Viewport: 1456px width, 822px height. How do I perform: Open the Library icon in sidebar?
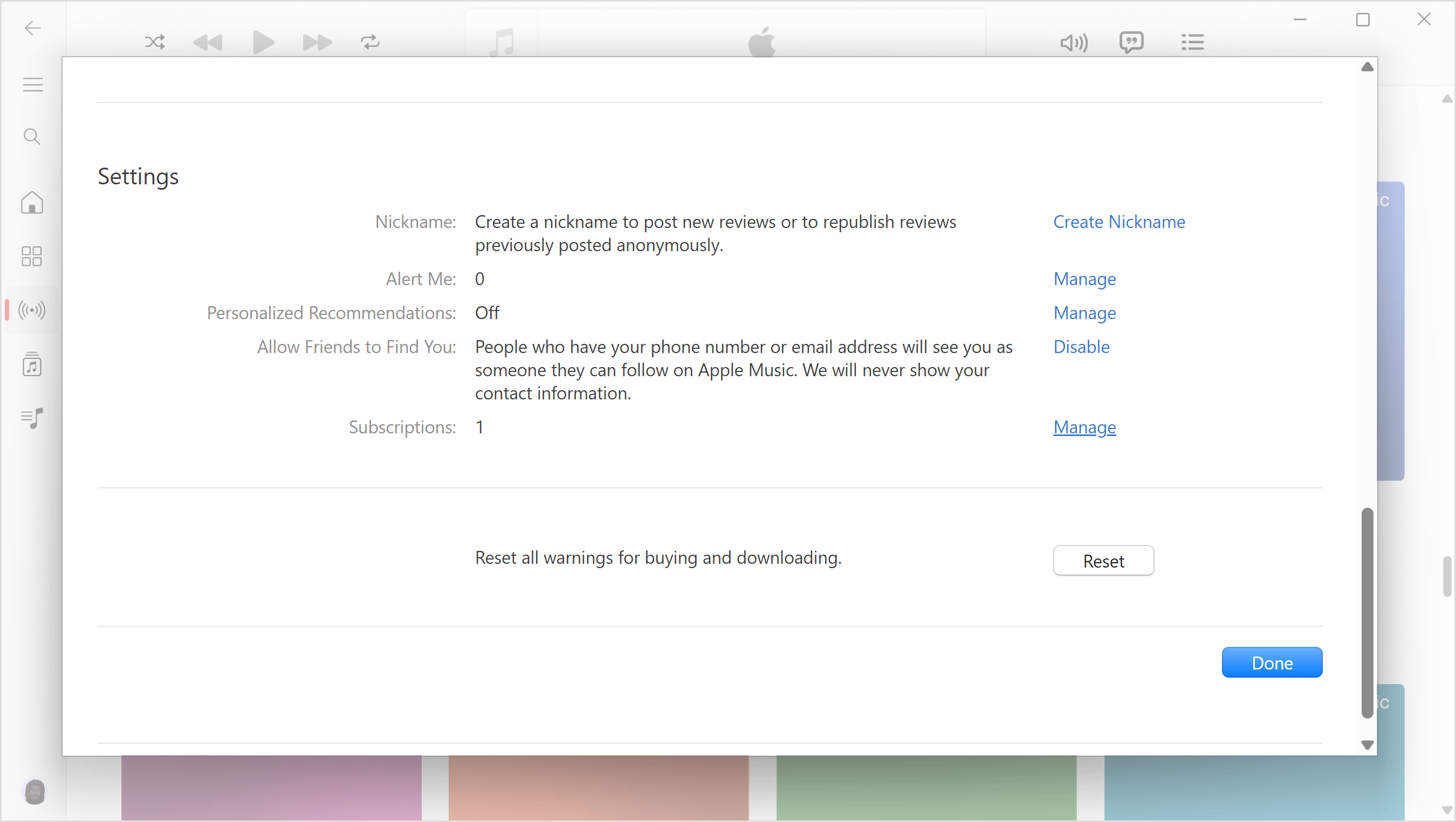32,364
